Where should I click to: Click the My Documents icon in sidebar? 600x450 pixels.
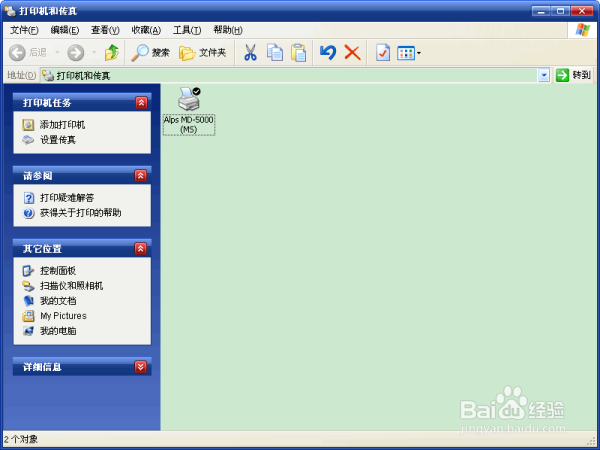[29, 301]
